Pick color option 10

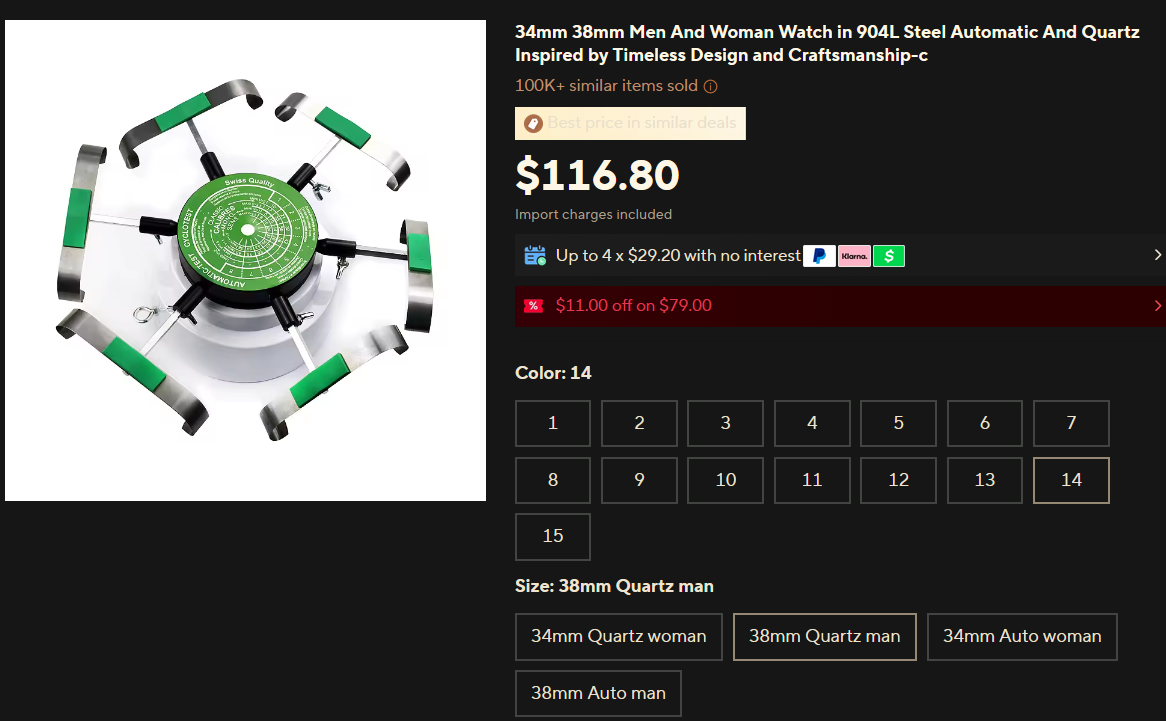[x=725, y=480]
